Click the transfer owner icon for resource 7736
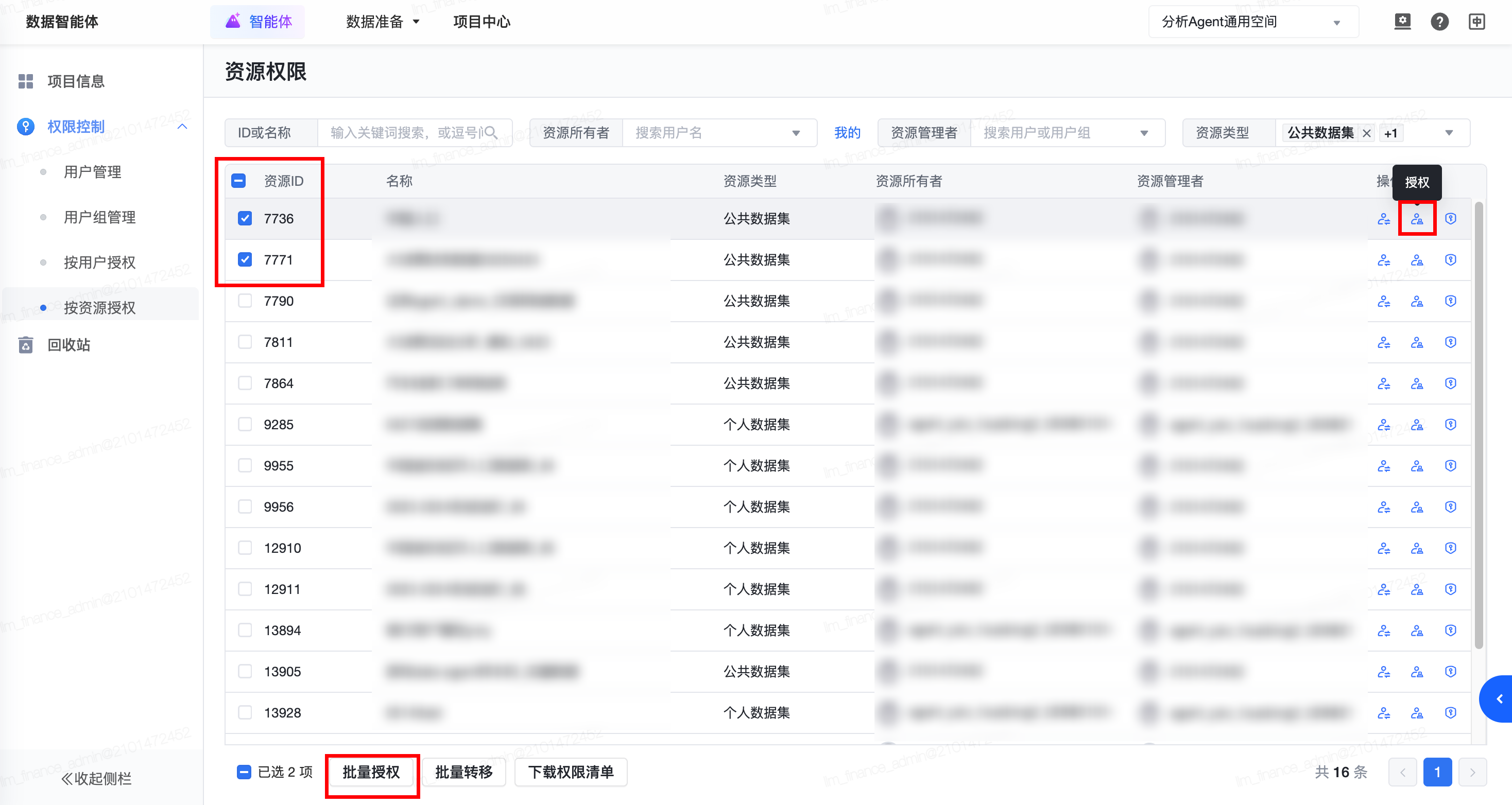 coord(1383,219)
